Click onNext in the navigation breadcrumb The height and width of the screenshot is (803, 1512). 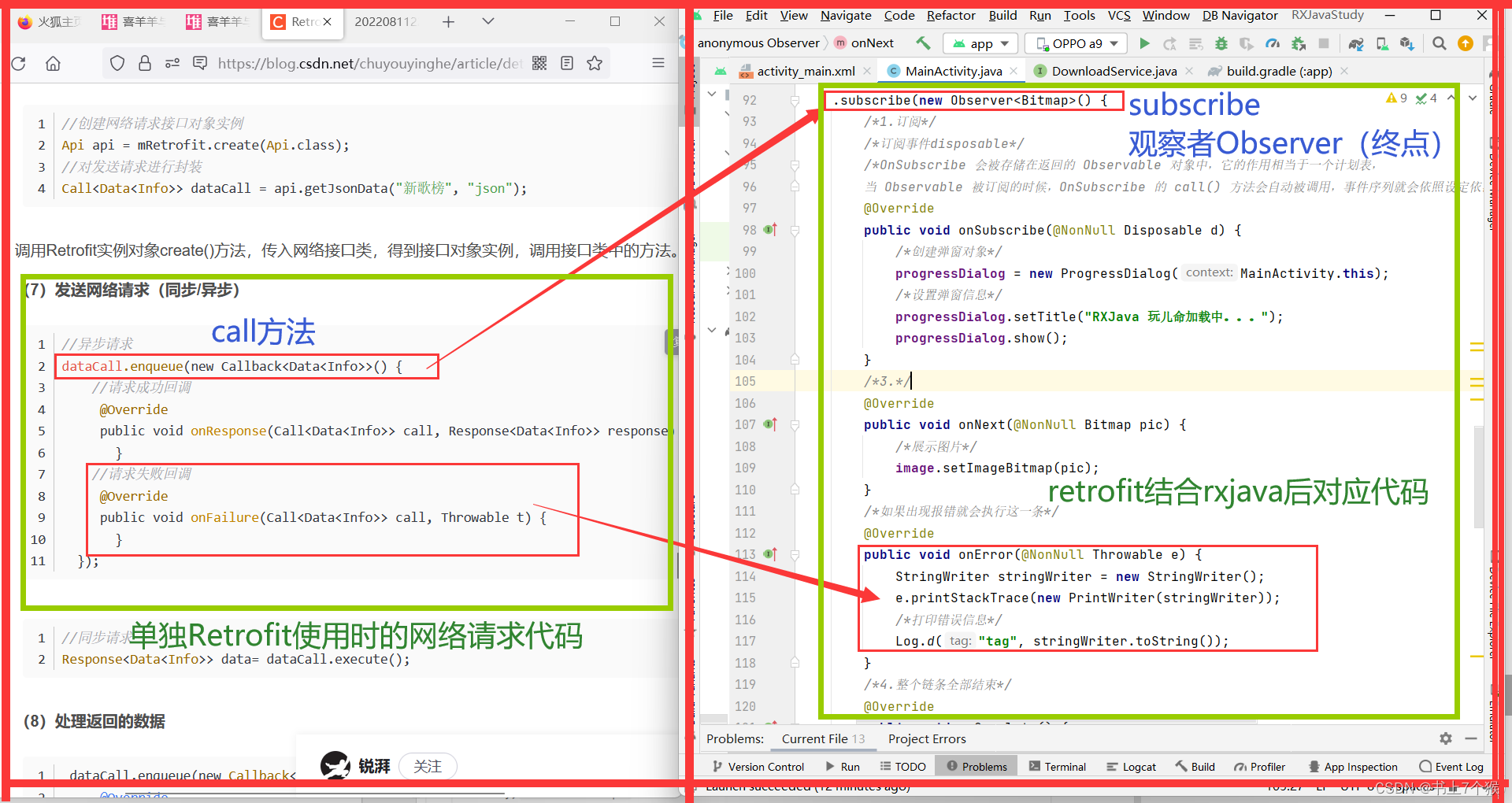(x=864, y=43)
